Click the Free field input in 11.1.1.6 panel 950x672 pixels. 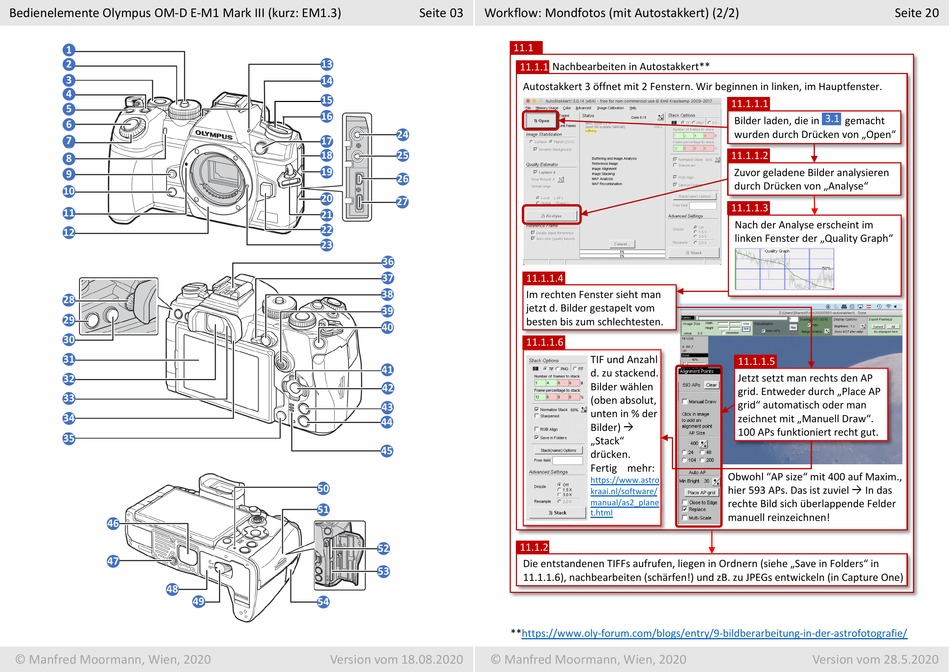567,461
